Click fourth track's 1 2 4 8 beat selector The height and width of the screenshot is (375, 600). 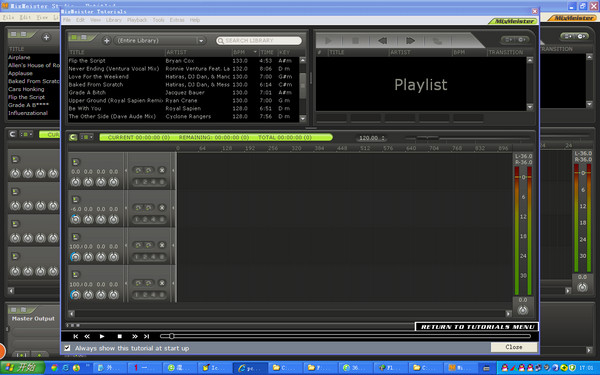149,295
